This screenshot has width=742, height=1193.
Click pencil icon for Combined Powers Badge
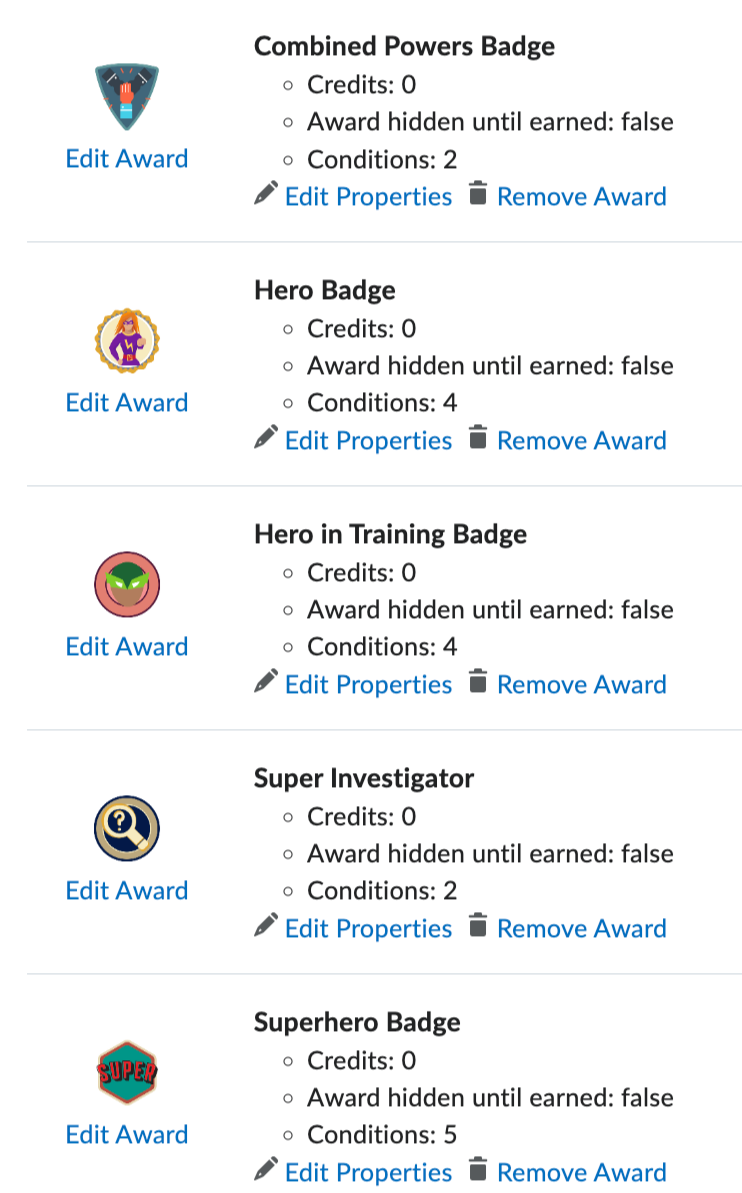pos(266,193)
